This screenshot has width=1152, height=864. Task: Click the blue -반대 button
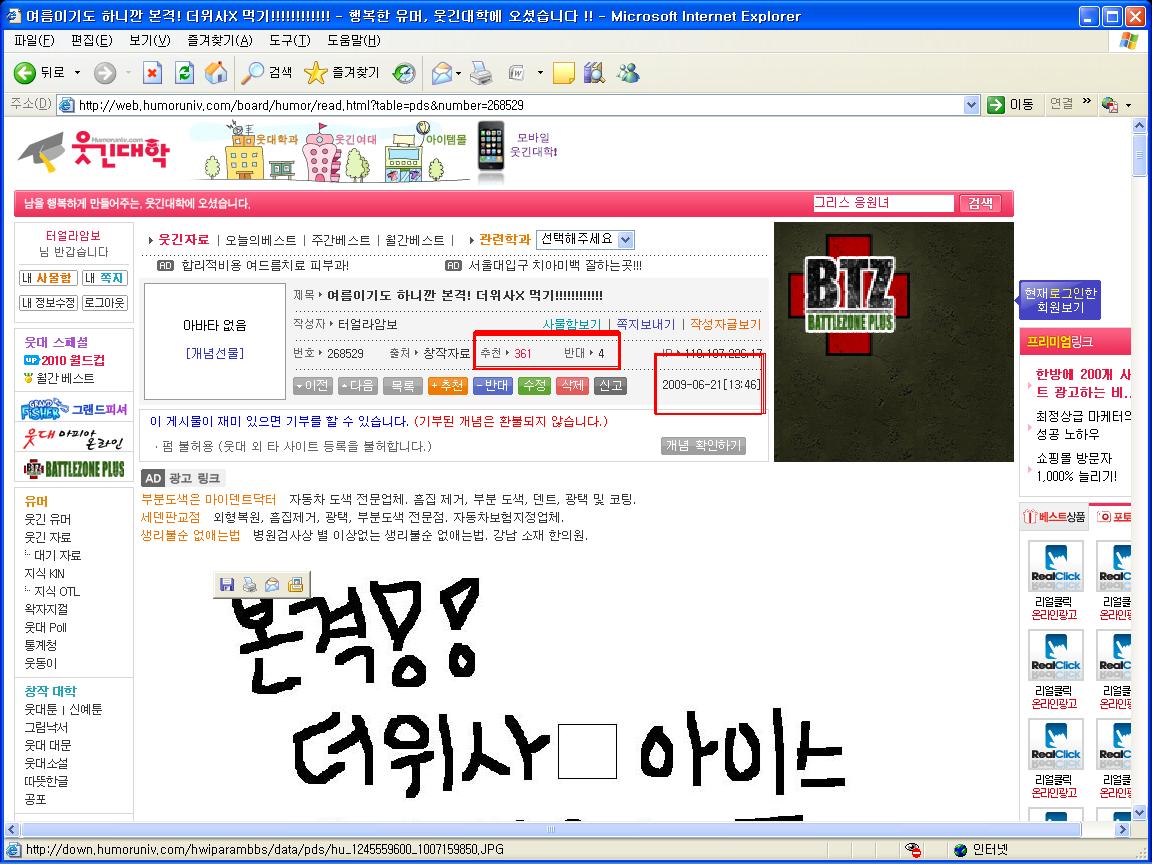pos(493,386)
